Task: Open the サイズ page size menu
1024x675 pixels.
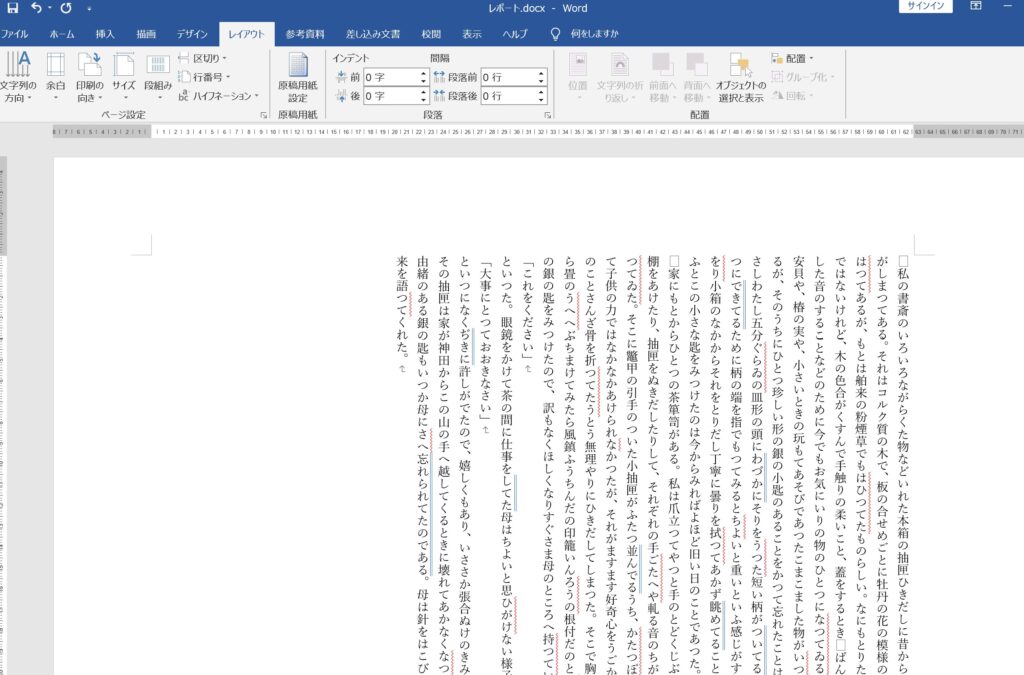Action: pyautogui.click(x=123, y=77)
